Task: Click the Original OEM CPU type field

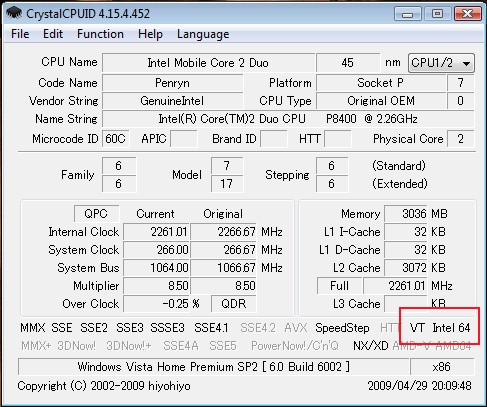Action: tap(381, 101)
